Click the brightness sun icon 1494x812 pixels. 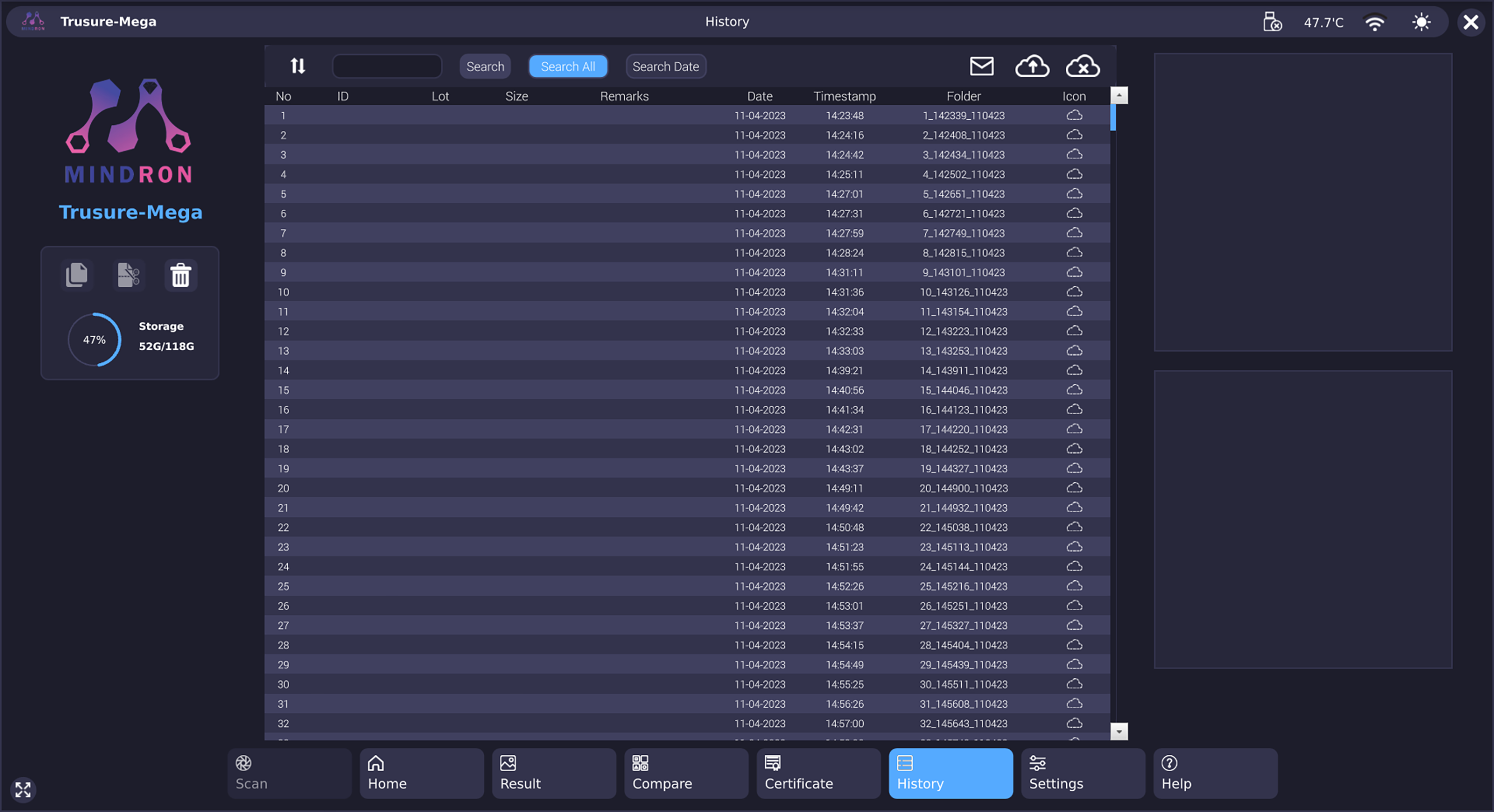tap(1421, 22)
